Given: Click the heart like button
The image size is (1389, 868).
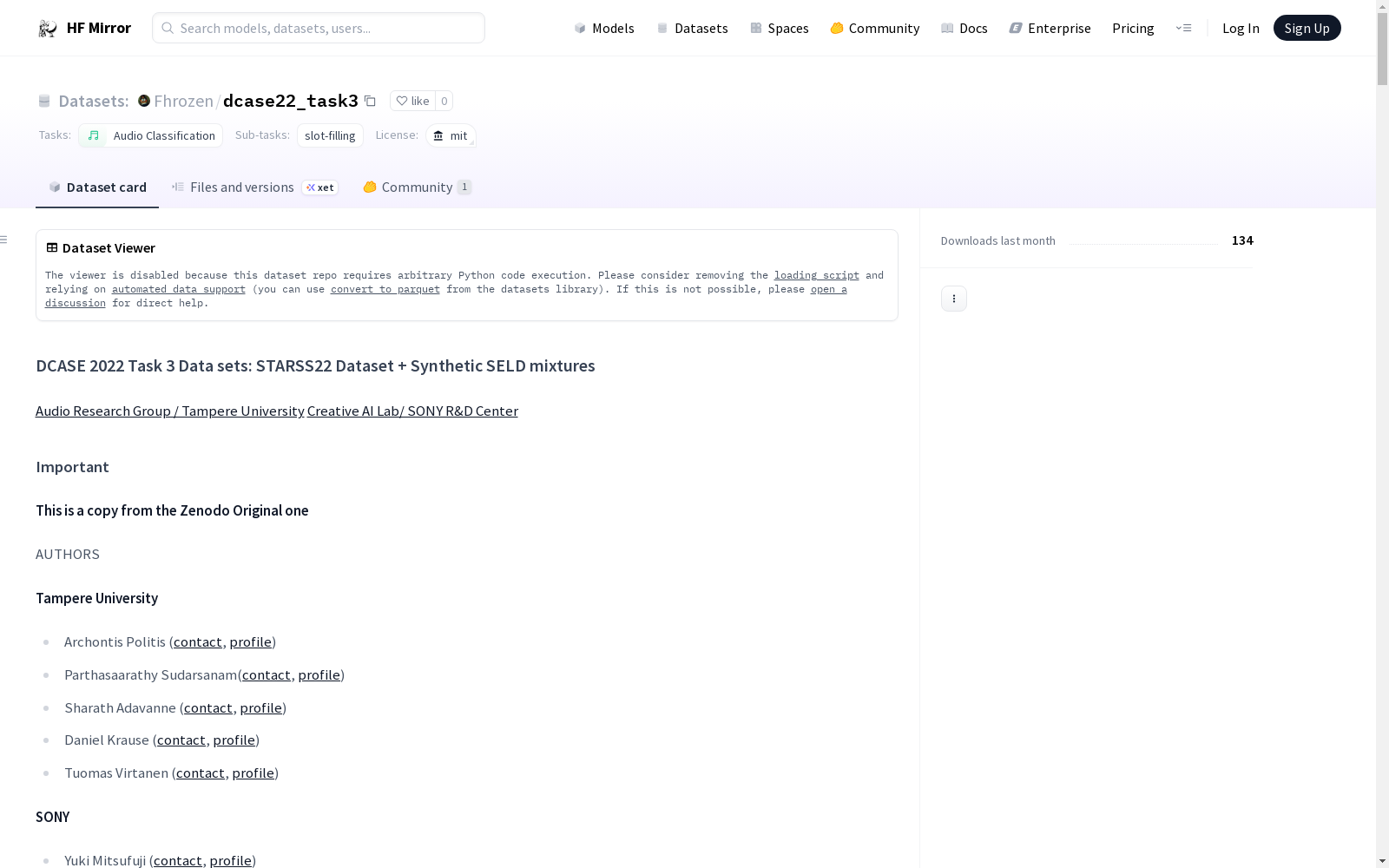Looking at the screenshot, I should click(x=412, y=101).
